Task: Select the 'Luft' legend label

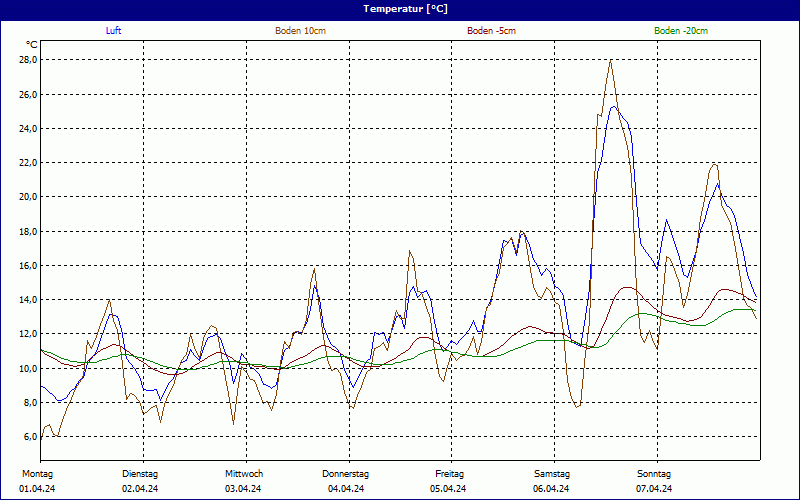Action: (x=113, y=31)
